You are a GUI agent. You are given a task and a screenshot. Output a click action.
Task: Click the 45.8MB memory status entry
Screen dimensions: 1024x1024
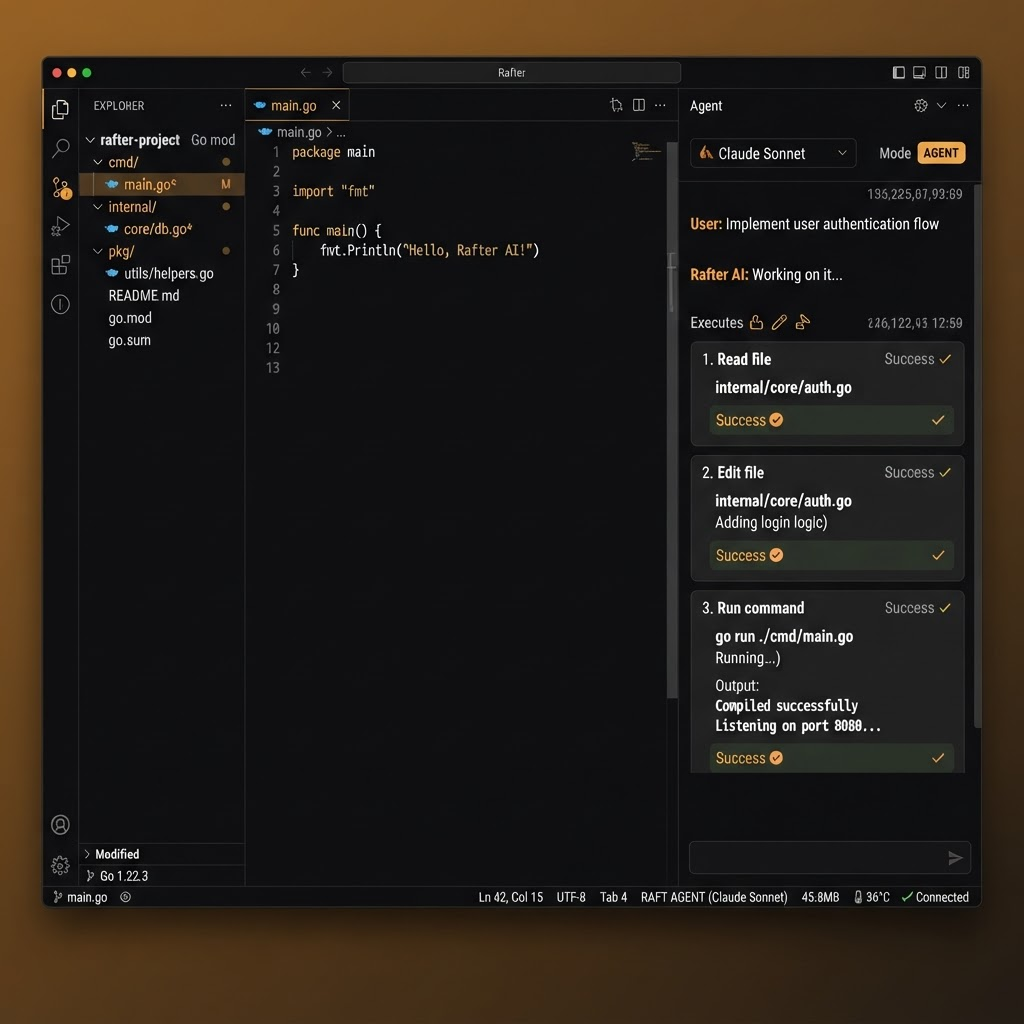pos(820,897)
